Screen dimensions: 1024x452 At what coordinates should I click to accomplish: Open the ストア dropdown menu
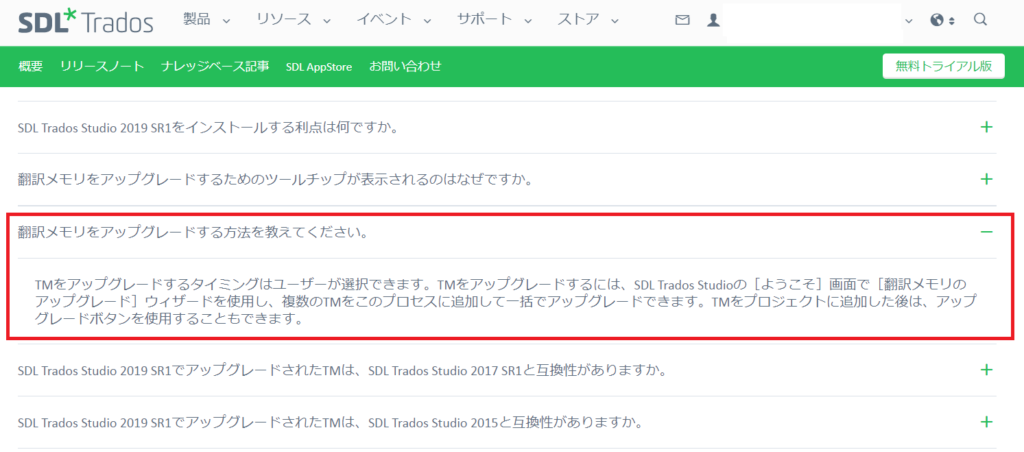[588, 20]
